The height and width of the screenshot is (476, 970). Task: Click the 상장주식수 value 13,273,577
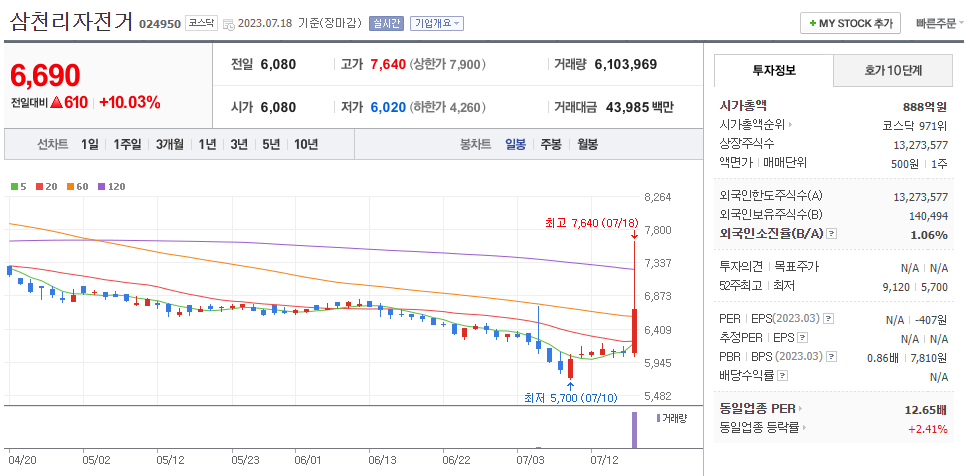[x=921, y=145]
